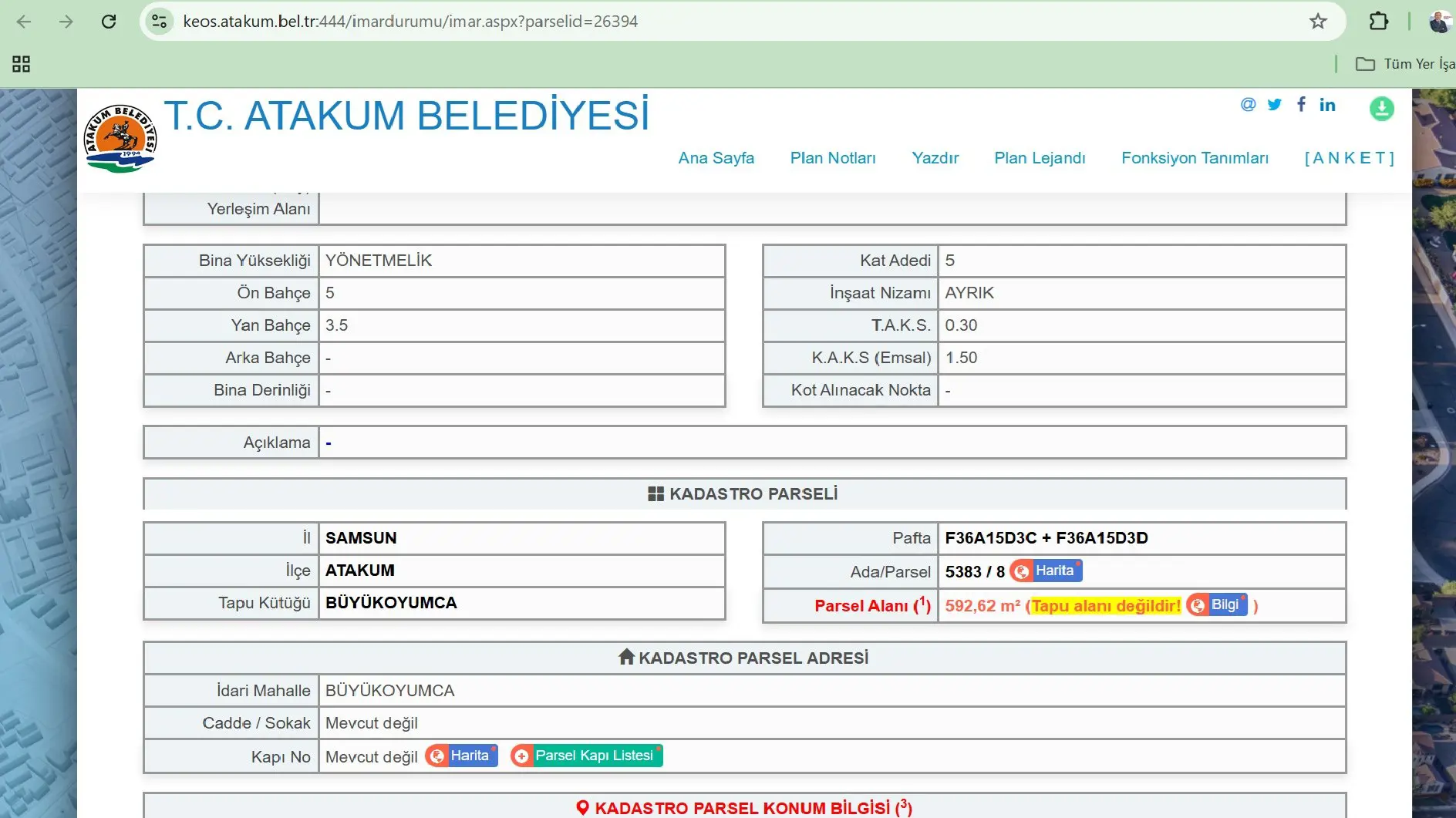The width and height of the screenshot is (1456, 818).
Task: Click the İlçe value ATAKUM
Action: (360, 571)
